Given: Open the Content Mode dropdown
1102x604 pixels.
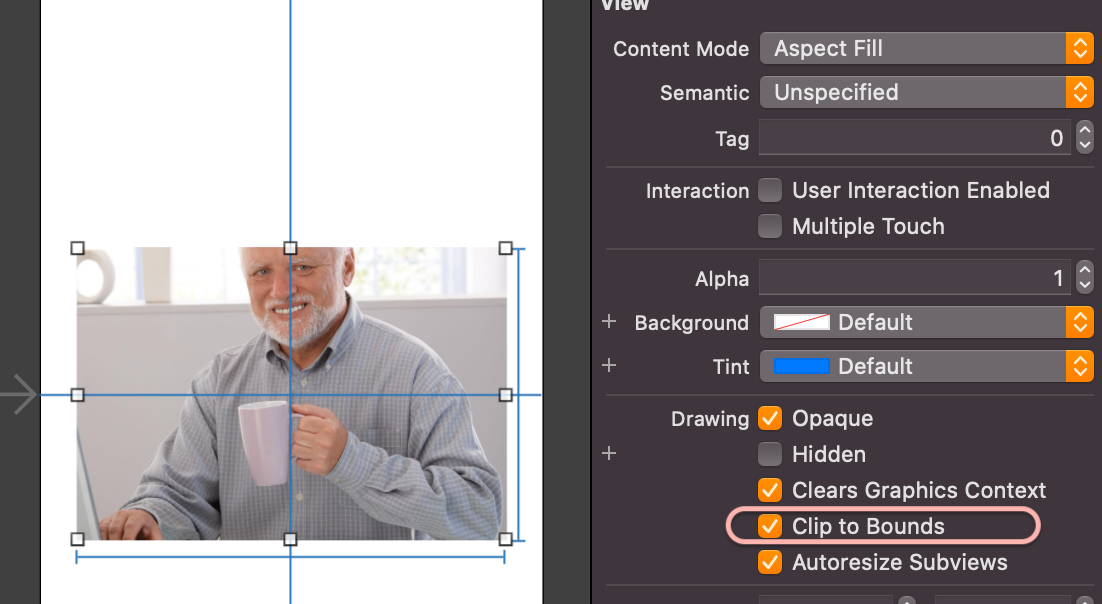Looking at the screenshot, I should 1080,48.
